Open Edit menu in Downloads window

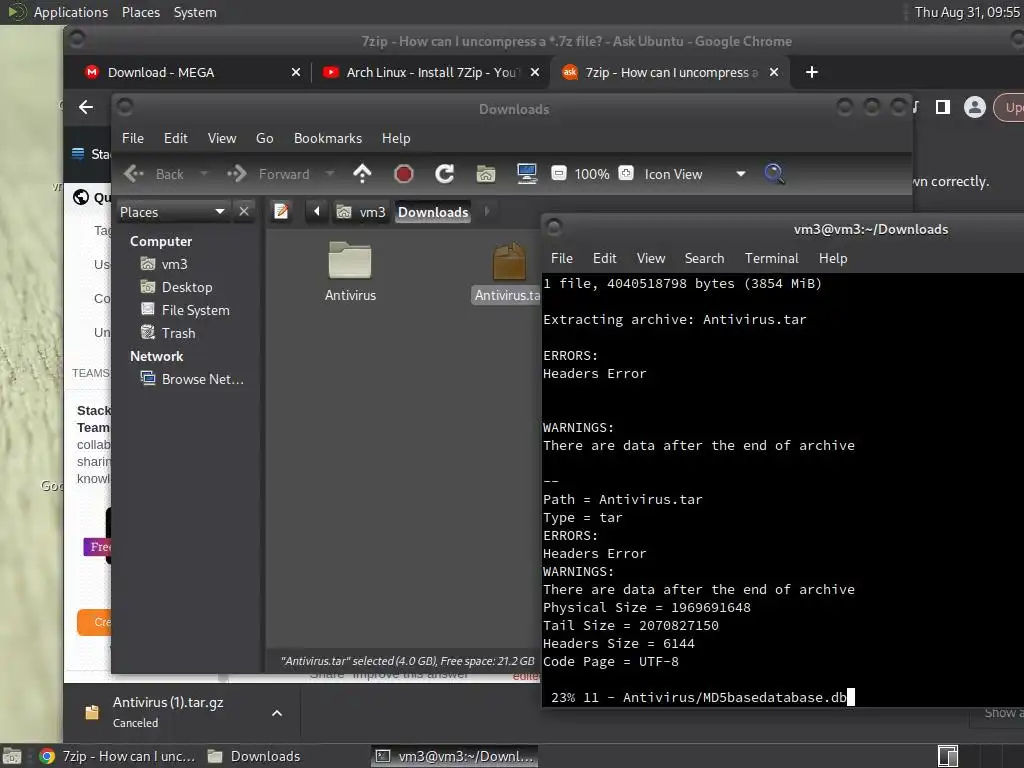pyautogui.click(x=176, y=138)
